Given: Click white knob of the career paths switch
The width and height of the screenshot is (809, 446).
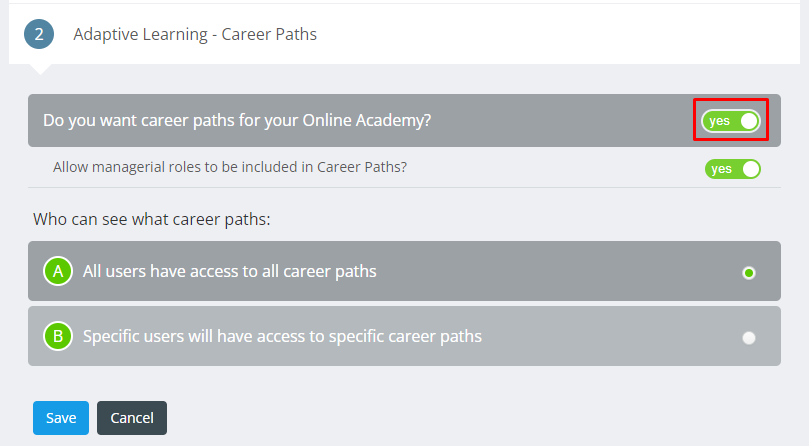Looking at the screenshot, I should pos(749,121).
